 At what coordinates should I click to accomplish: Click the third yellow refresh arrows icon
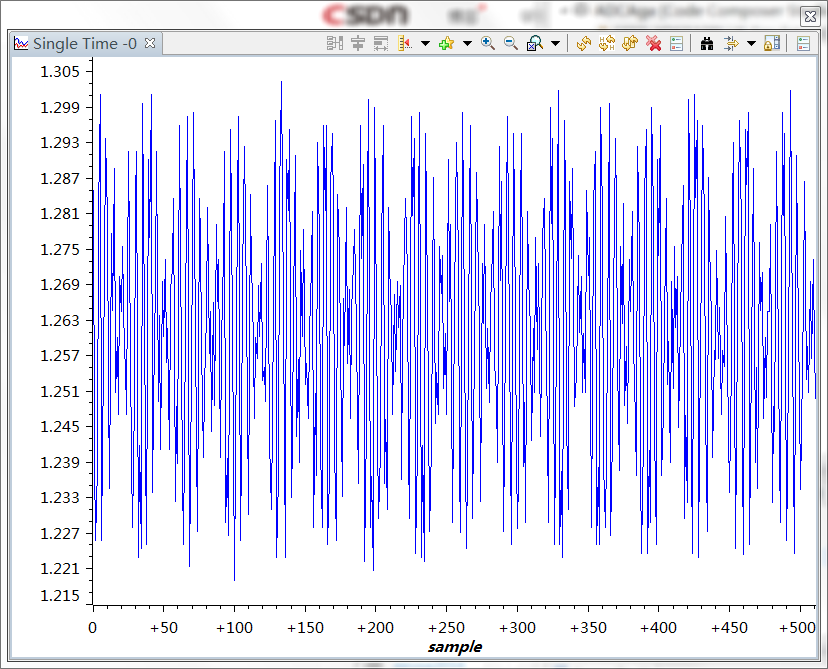click(630, 43)
